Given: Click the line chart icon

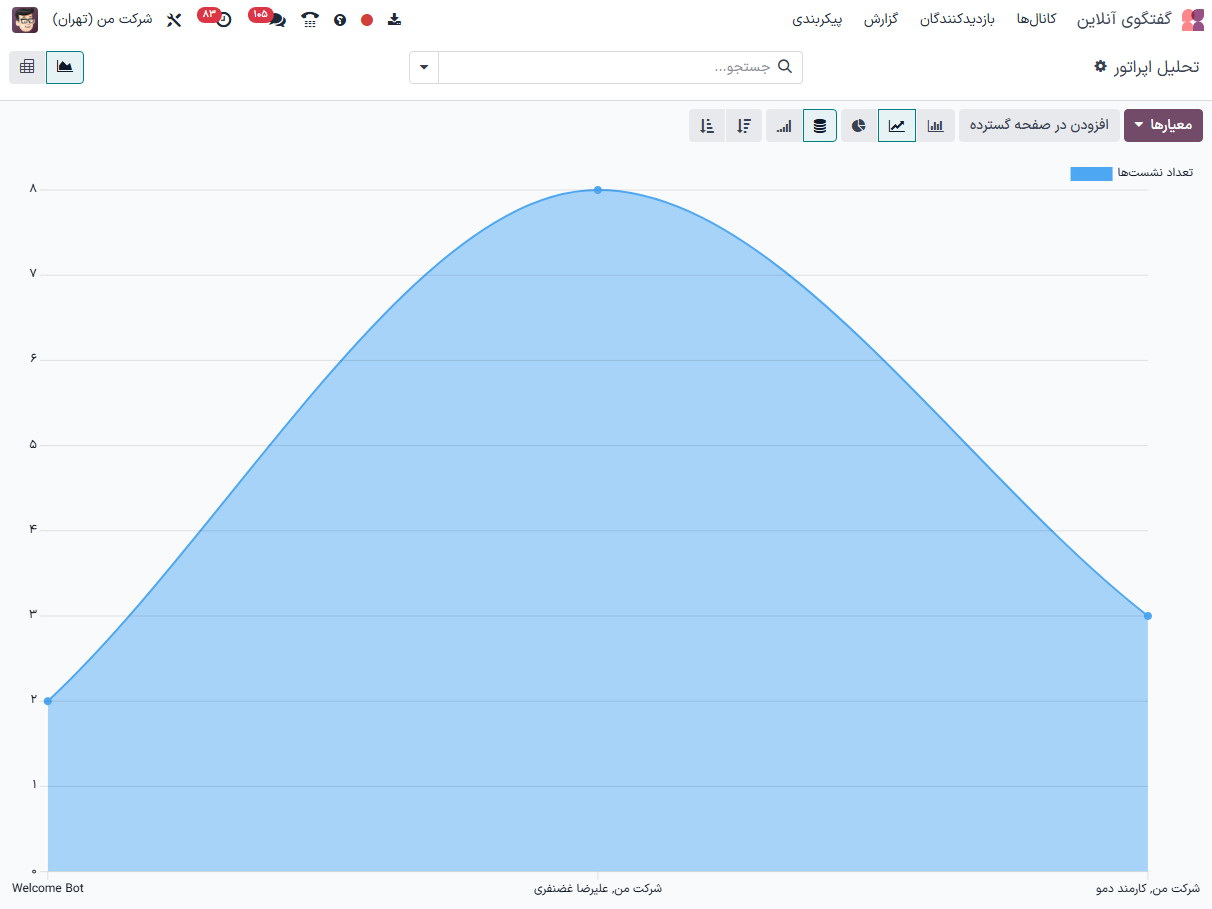Looking at the screenshot, I should pos(897,126).
